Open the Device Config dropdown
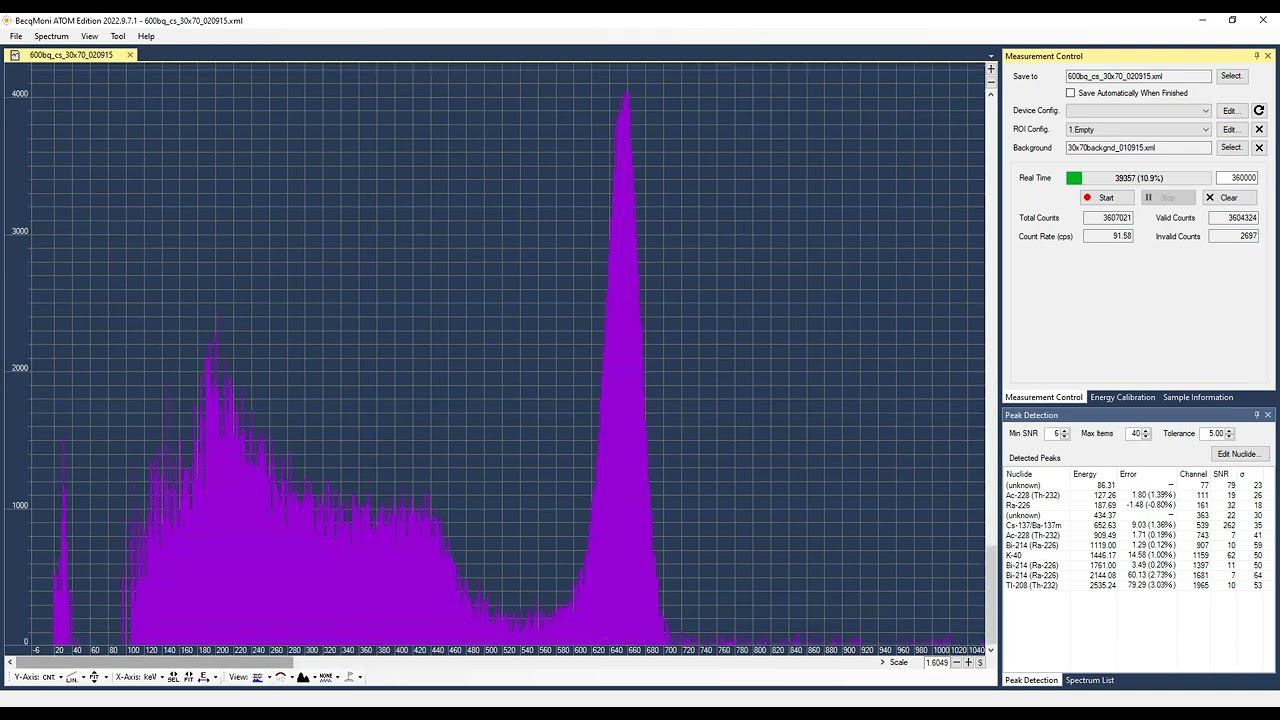The width and height of the screenshot is (1280, 720). tap(1138, 111)
